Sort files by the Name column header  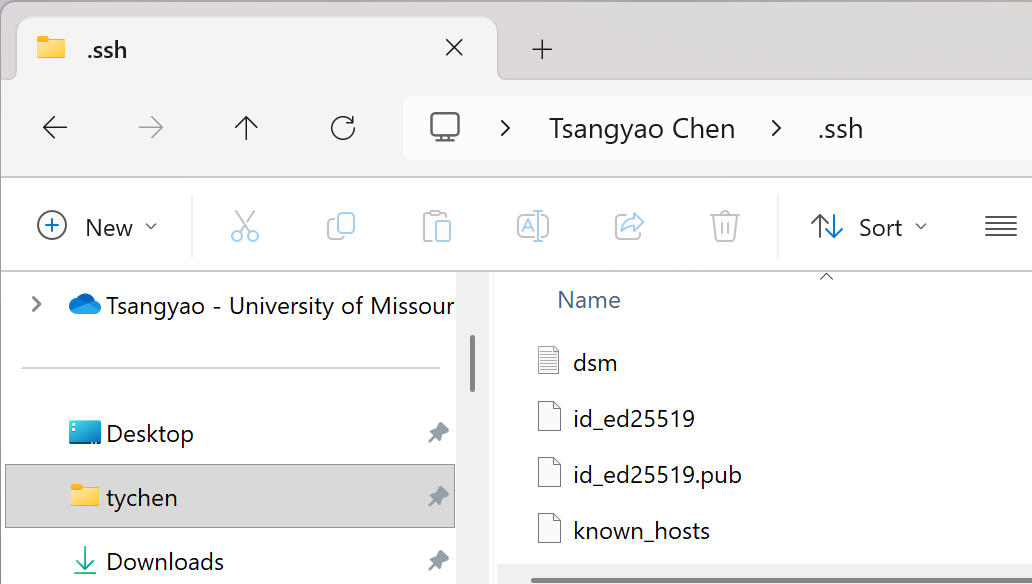[x=589, y=300]
